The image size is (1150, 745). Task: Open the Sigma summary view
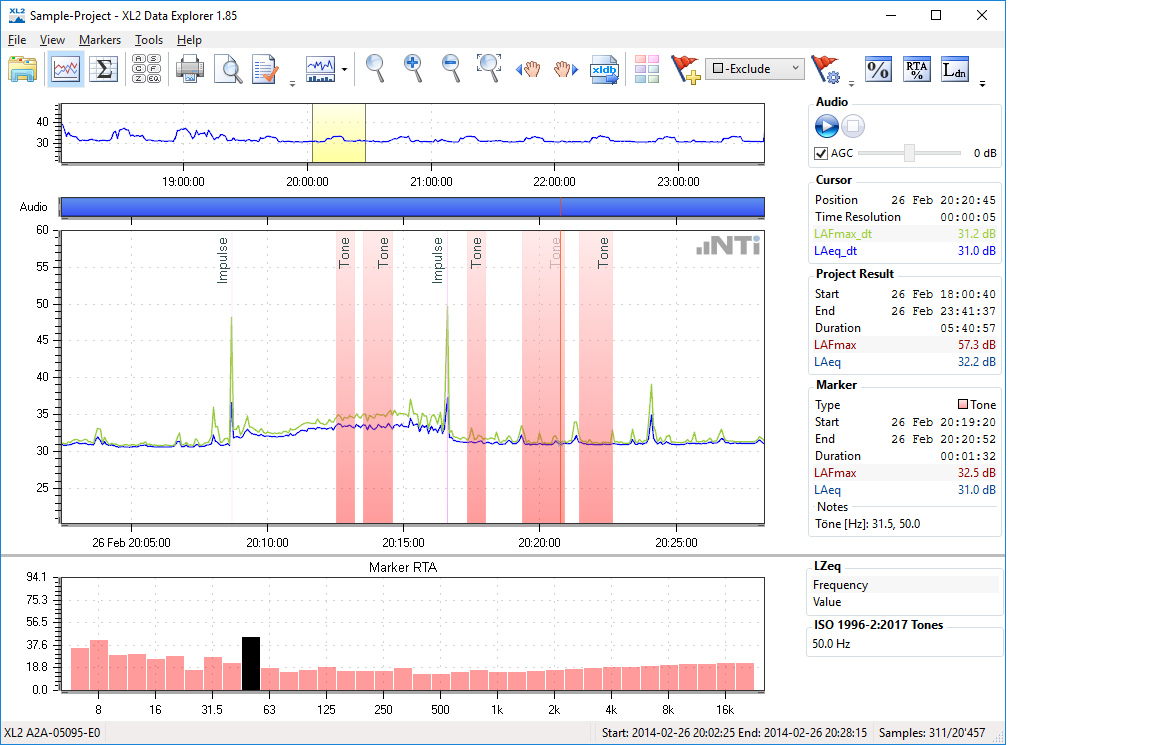coord(103,69)
